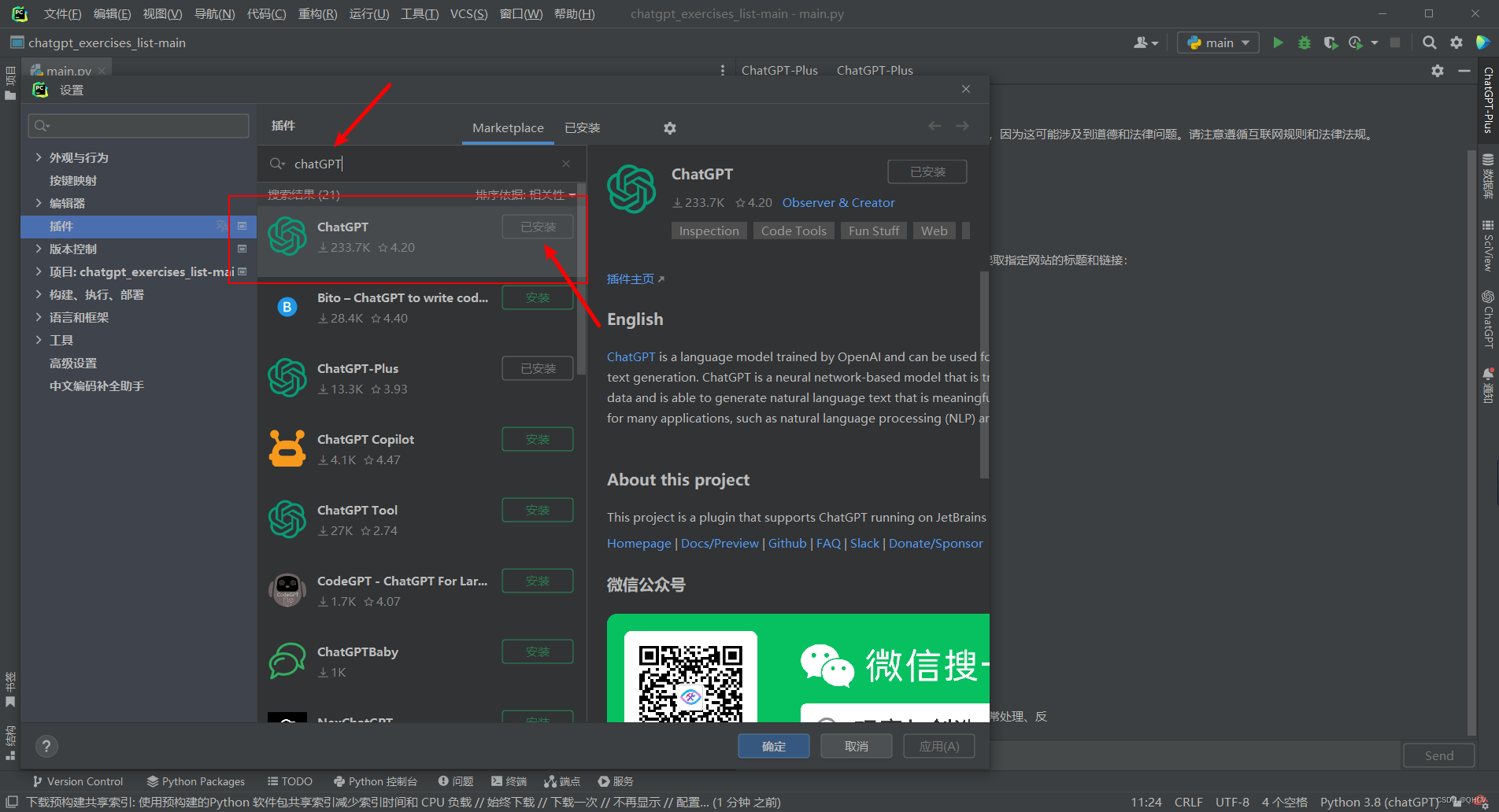Viewport: 1499px width, 812px height.
Task: Click the Code Tools tag
Action: tap(794, 231)
